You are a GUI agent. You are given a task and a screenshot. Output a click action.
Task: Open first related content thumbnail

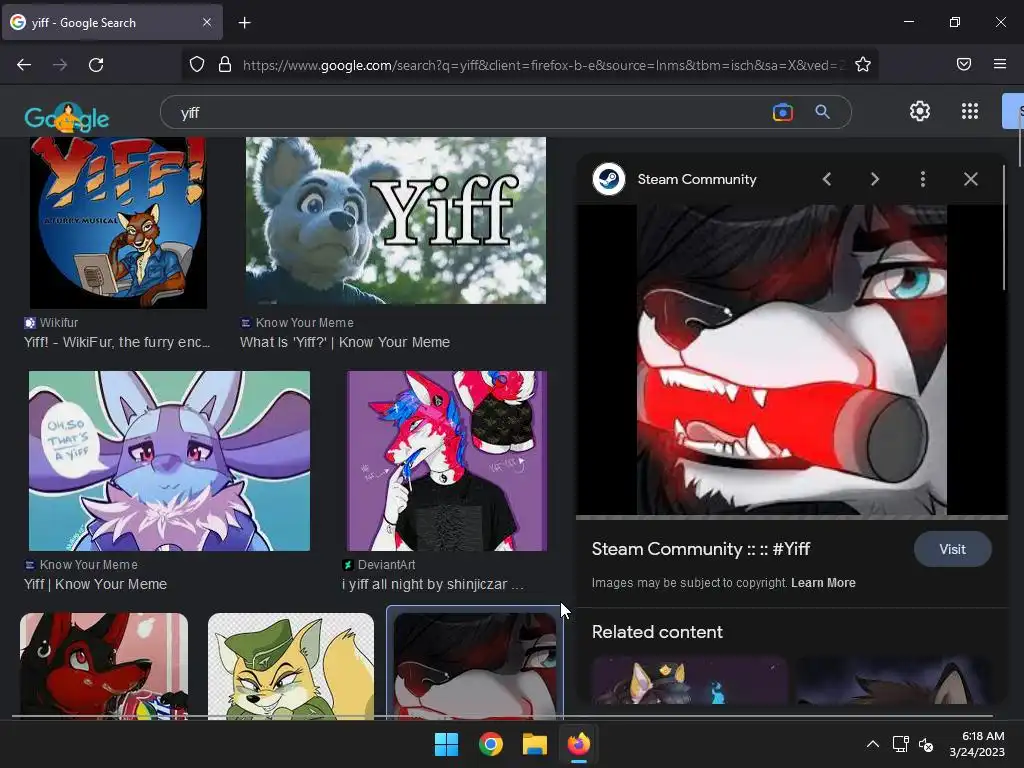pos(690,680)
